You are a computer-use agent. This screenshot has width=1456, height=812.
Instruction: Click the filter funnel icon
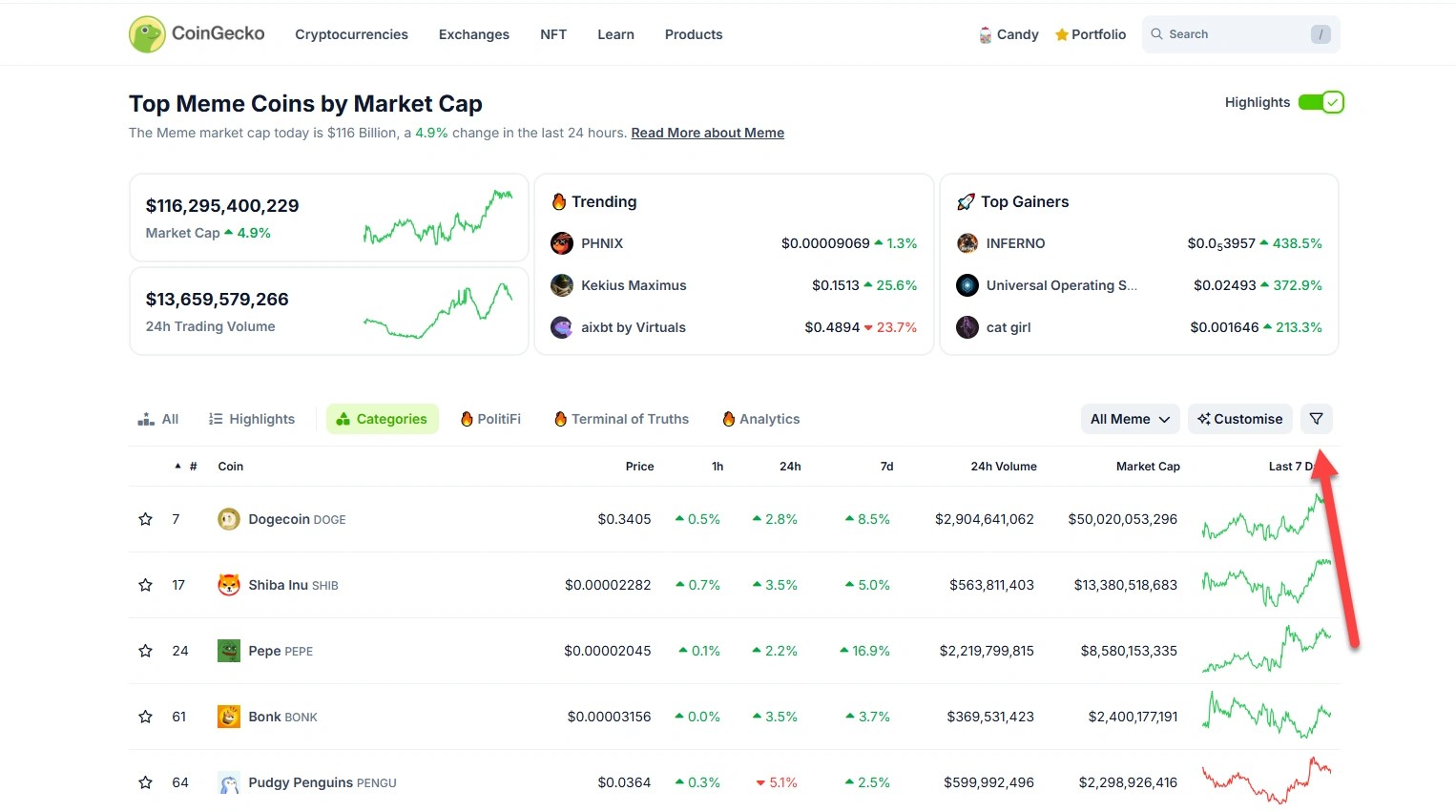coord(1316,419)
